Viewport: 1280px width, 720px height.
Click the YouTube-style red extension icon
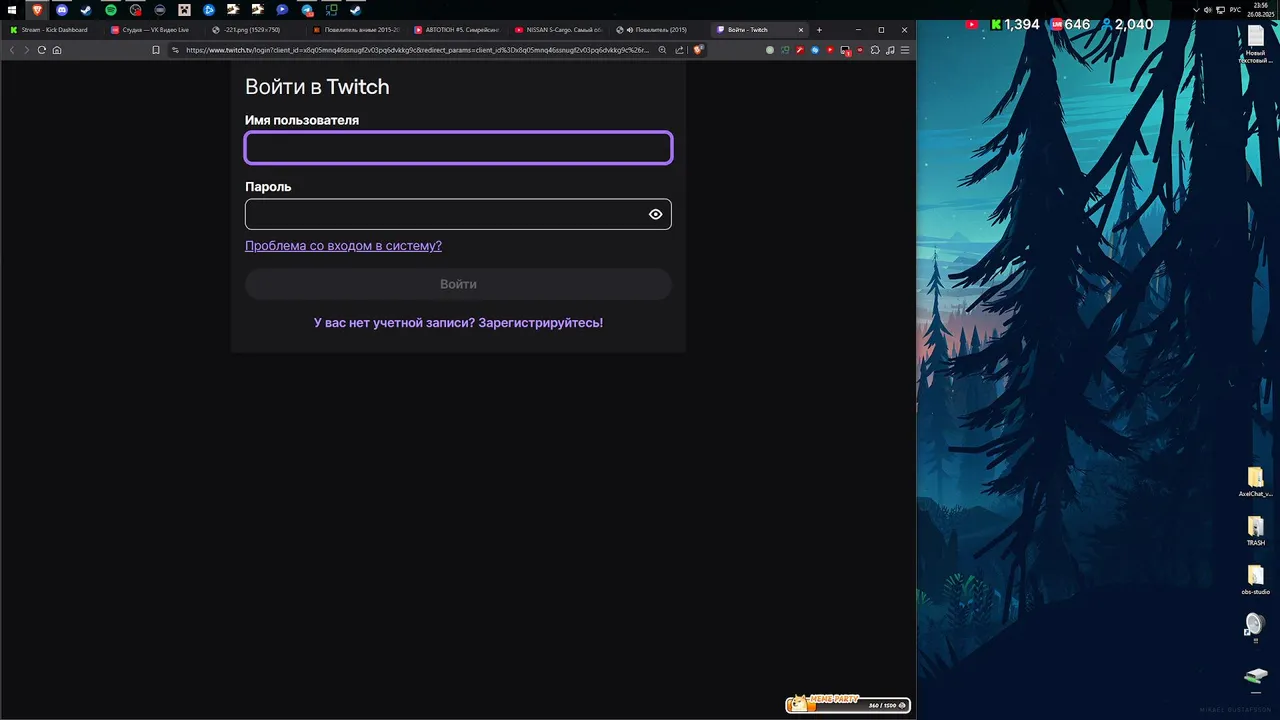pos(830,50)
